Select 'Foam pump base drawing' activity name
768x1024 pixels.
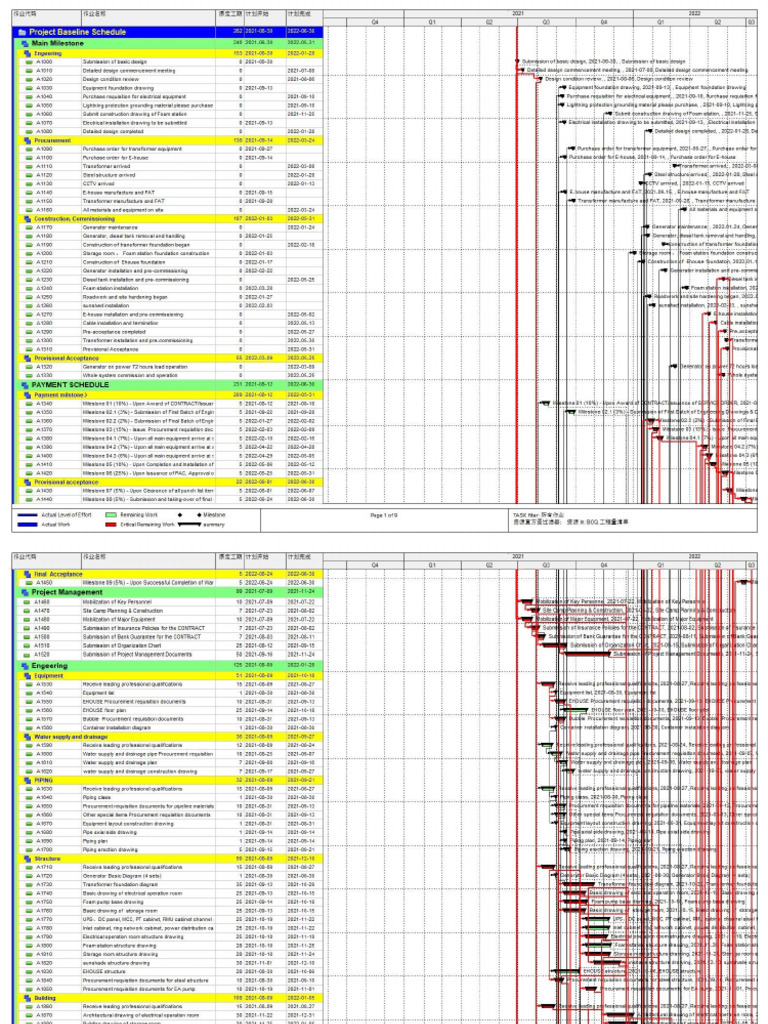114,902
